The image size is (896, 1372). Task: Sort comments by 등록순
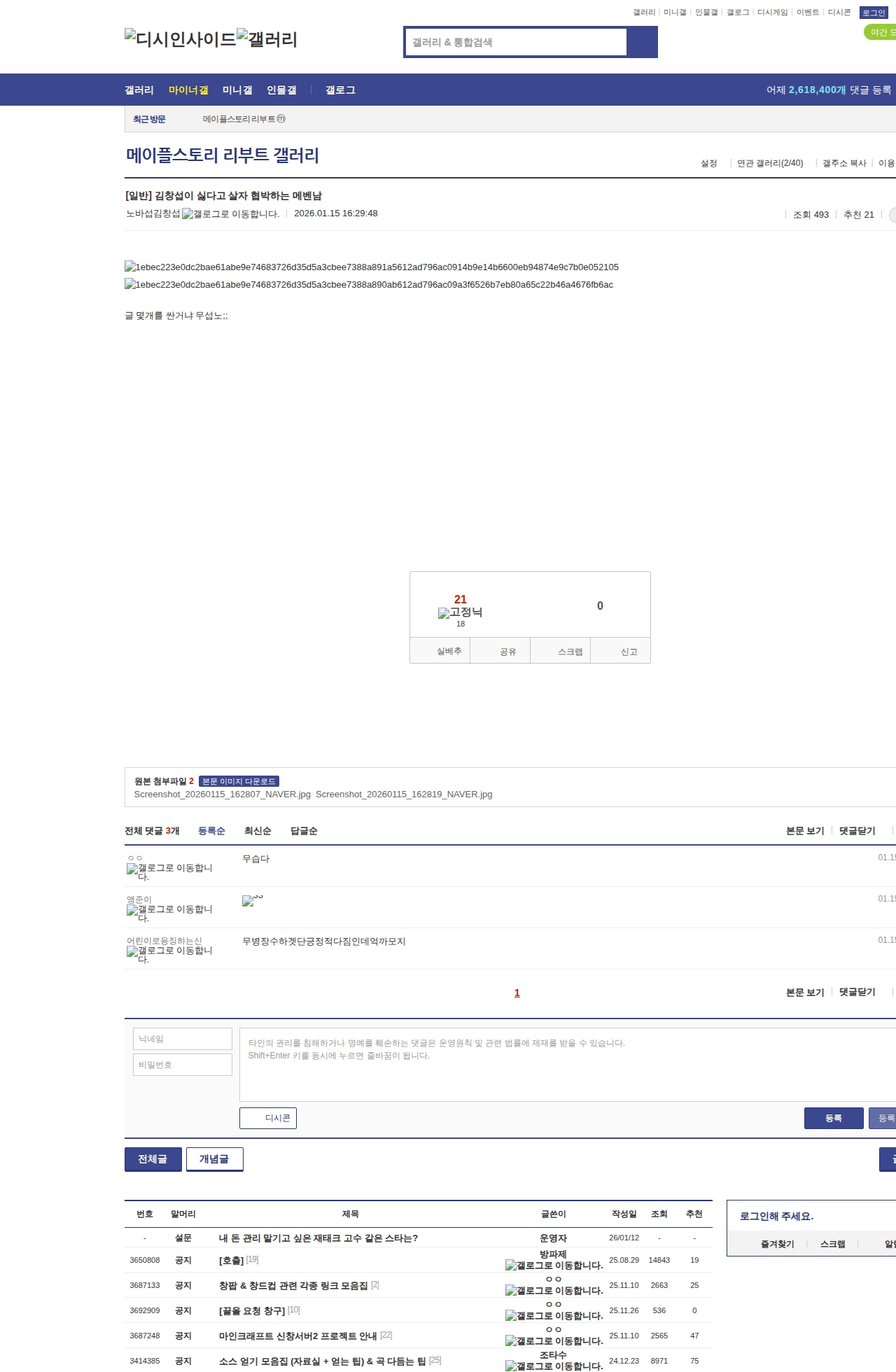pyautogui.click(x=211, y=831)
